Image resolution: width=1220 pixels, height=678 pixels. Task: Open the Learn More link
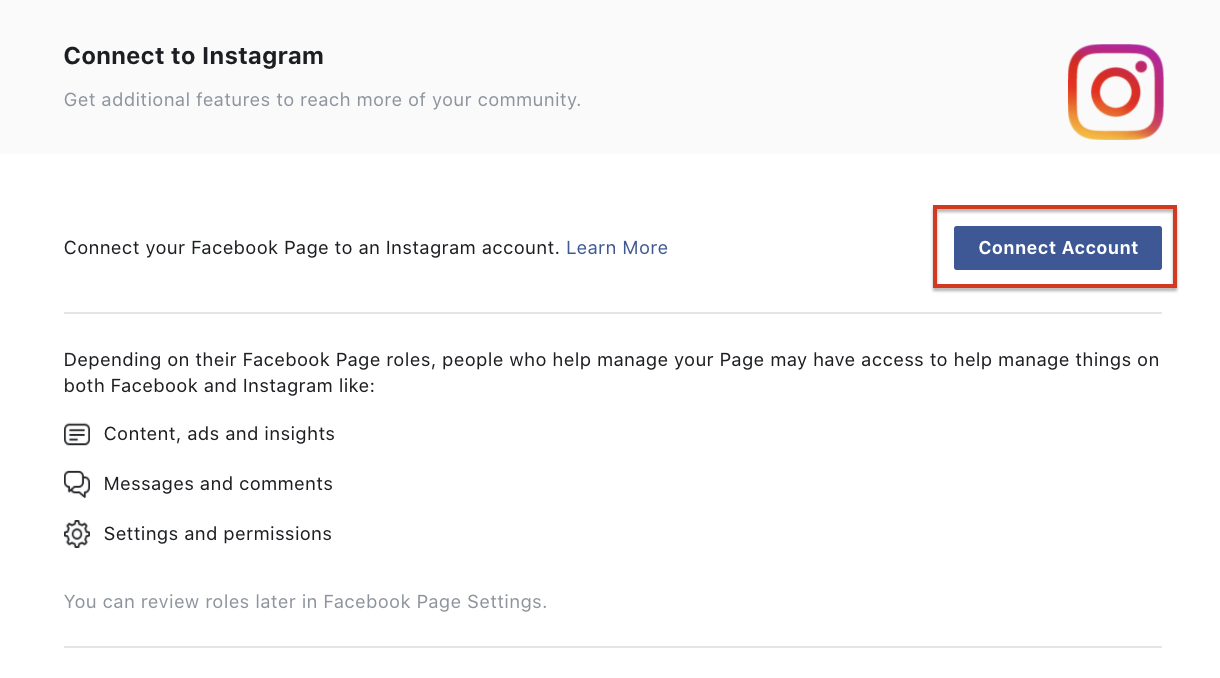[x=617, y=248]
